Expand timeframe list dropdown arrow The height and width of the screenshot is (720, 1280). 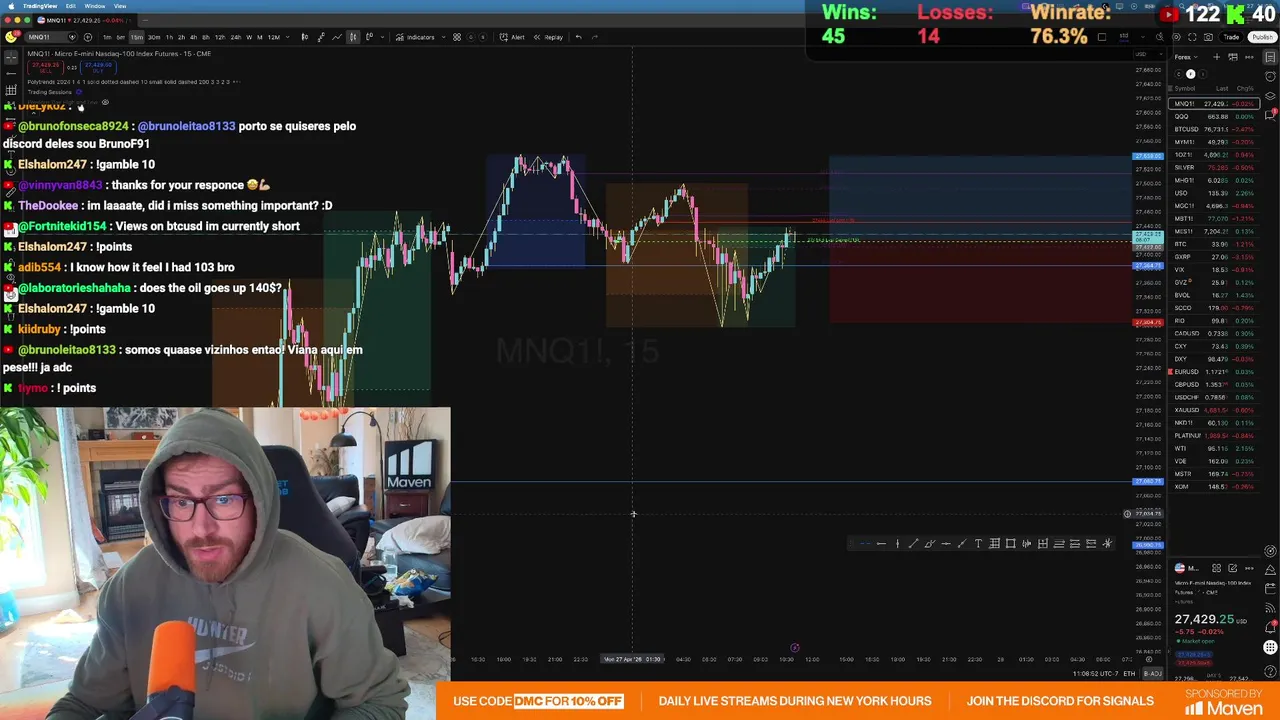[288, 37]
